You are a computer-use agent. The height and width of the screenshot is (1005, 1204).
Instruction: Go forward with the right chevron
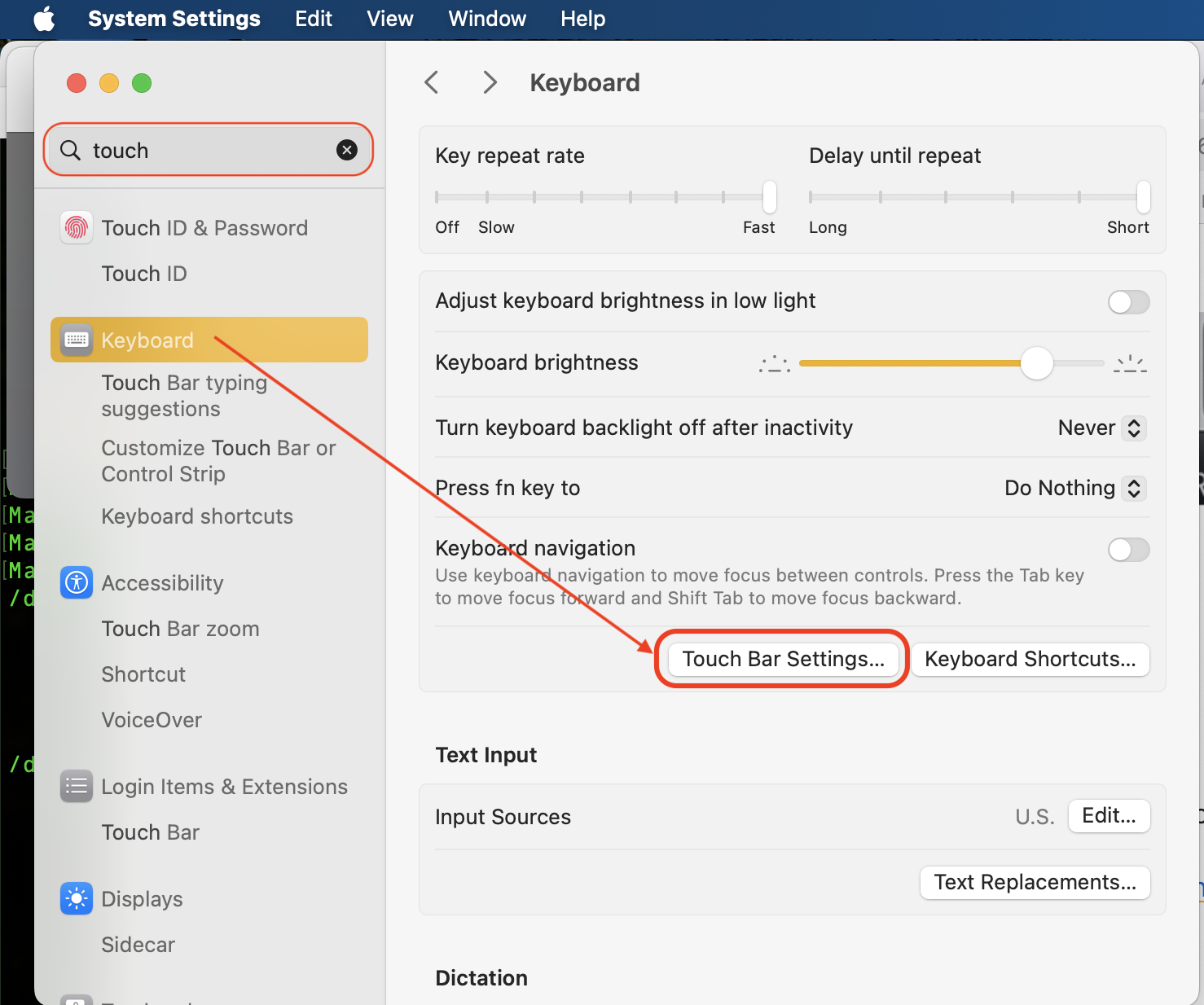pos(490,82)
